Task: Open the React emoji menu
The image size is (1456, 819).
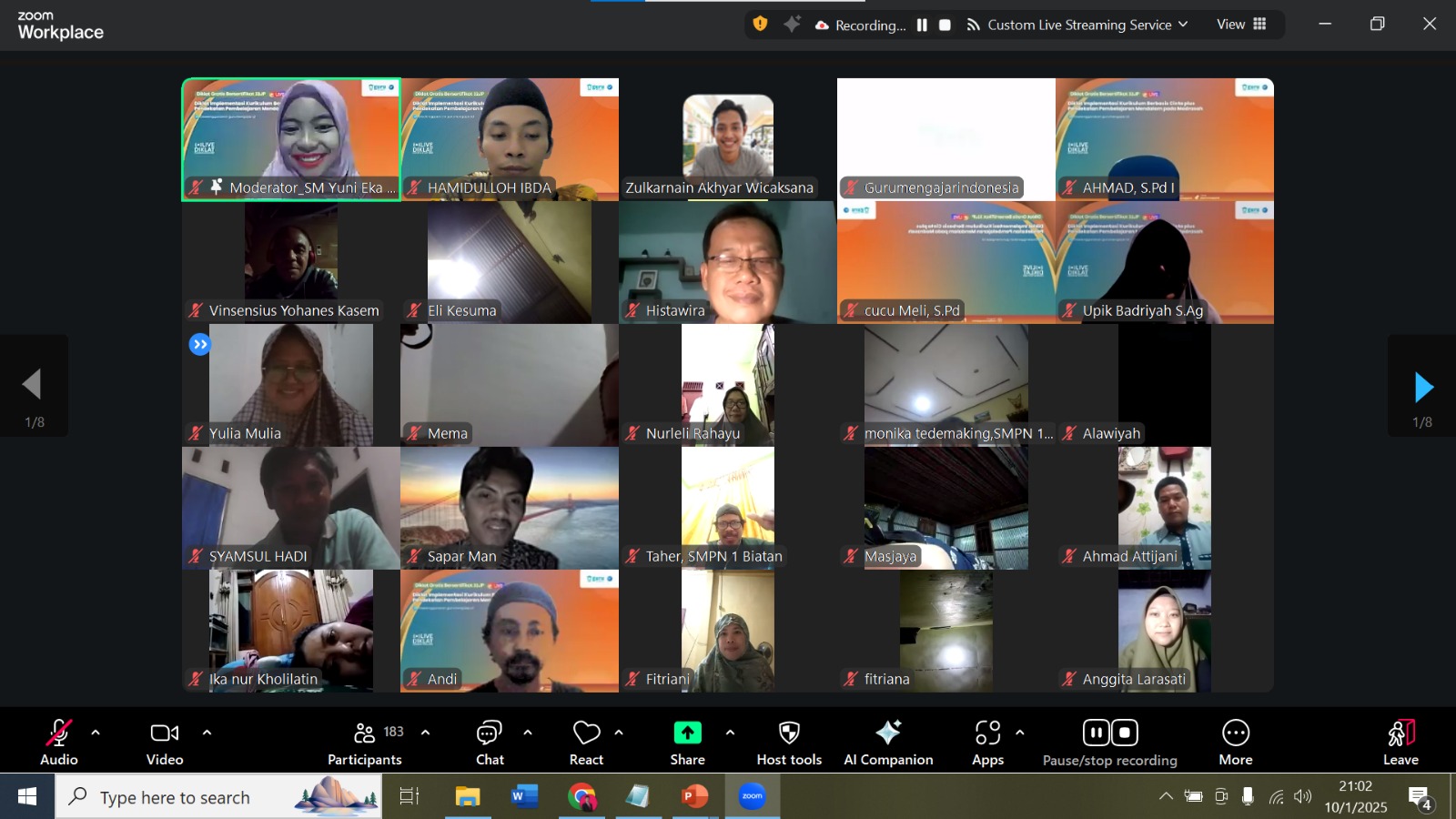Action: tap(586, 743)
